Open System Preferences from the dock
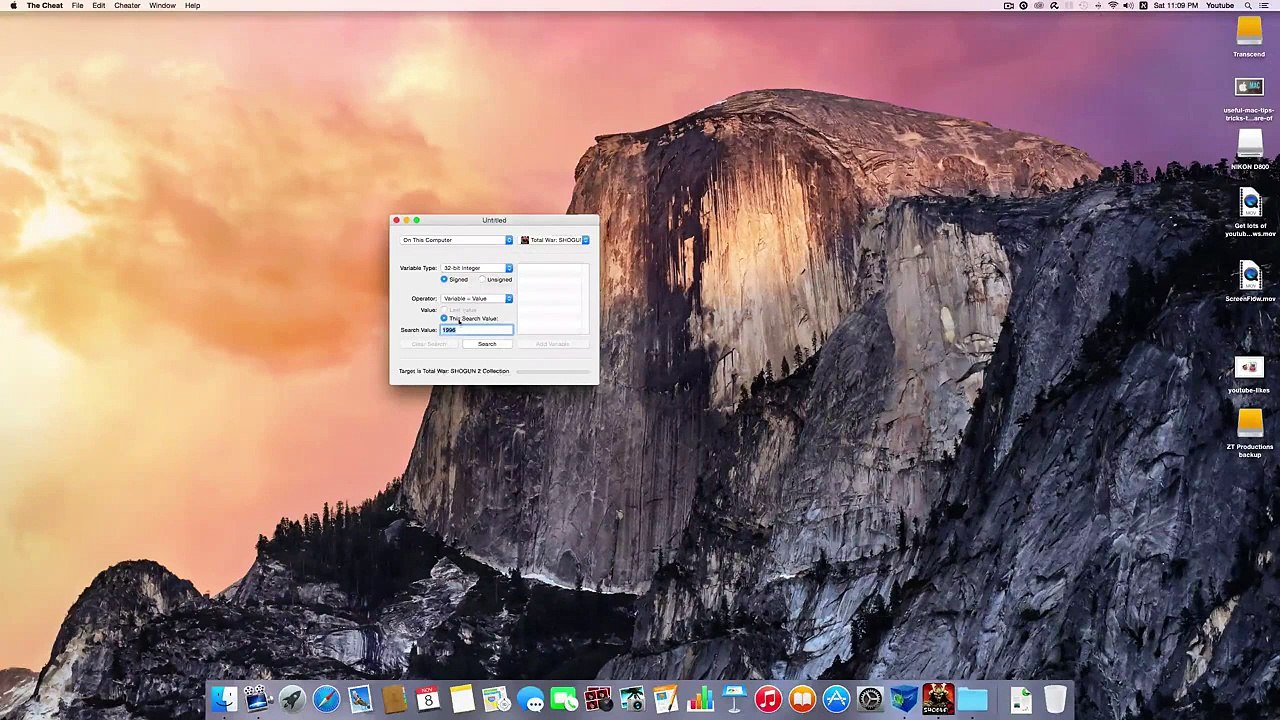This screenshot has width=1280, height=720. point(870,699)
